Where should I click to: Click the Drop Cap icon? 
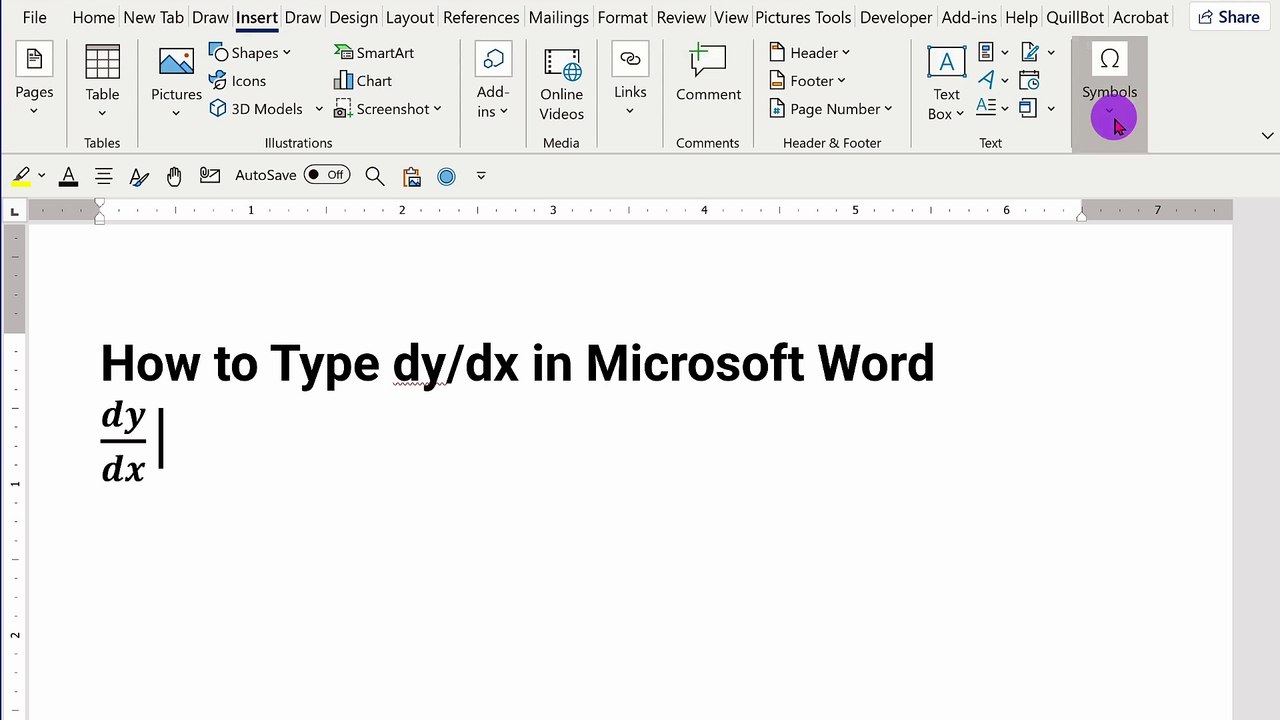pos(986,107)
